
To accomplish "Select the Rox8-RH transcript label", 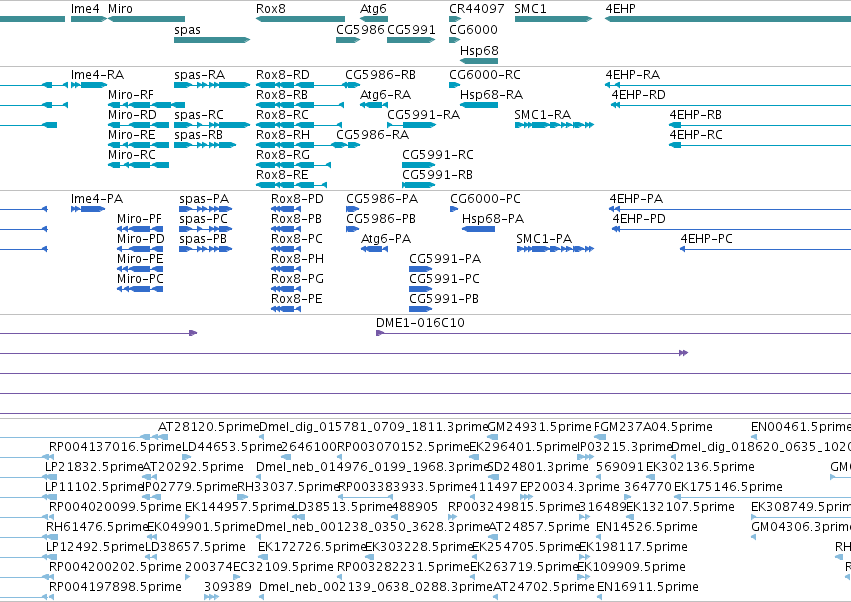I will tap(283, 135).
